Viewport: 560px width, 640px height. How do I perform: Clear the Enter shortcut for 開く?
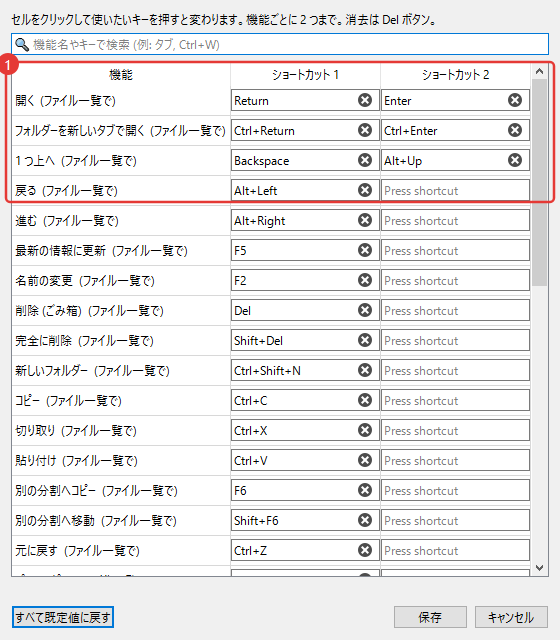515,100
